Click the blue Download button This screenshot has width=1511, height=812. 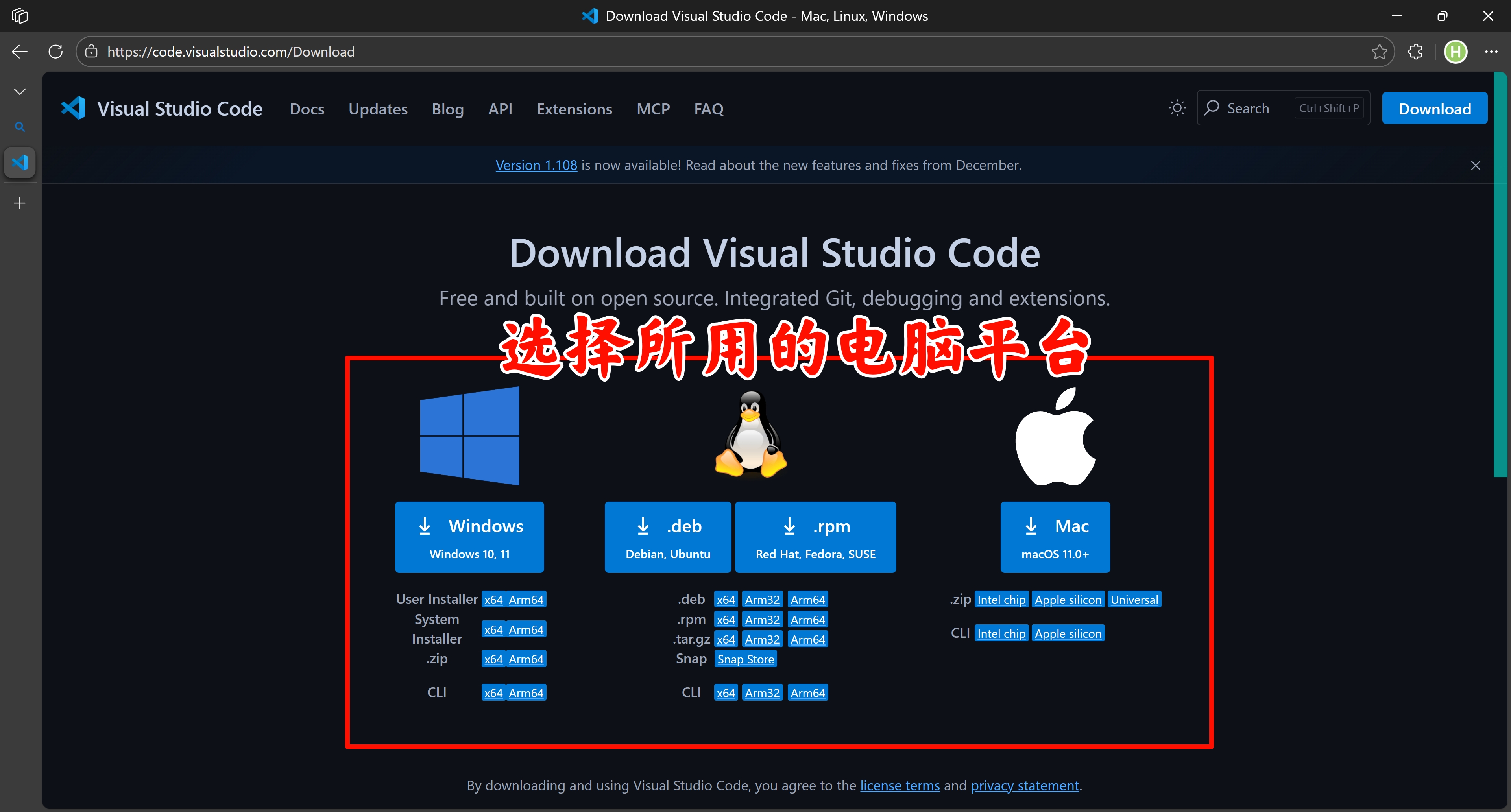[x=1435, y=108]
